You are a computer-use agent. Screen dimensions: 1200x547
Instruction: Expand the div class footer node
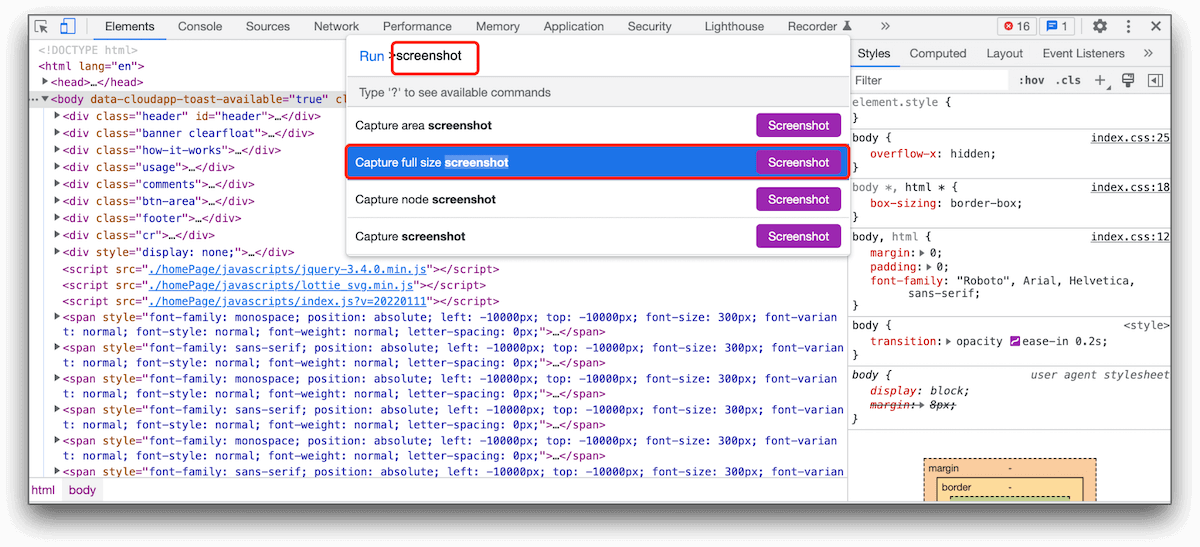[x=57, y=218]
